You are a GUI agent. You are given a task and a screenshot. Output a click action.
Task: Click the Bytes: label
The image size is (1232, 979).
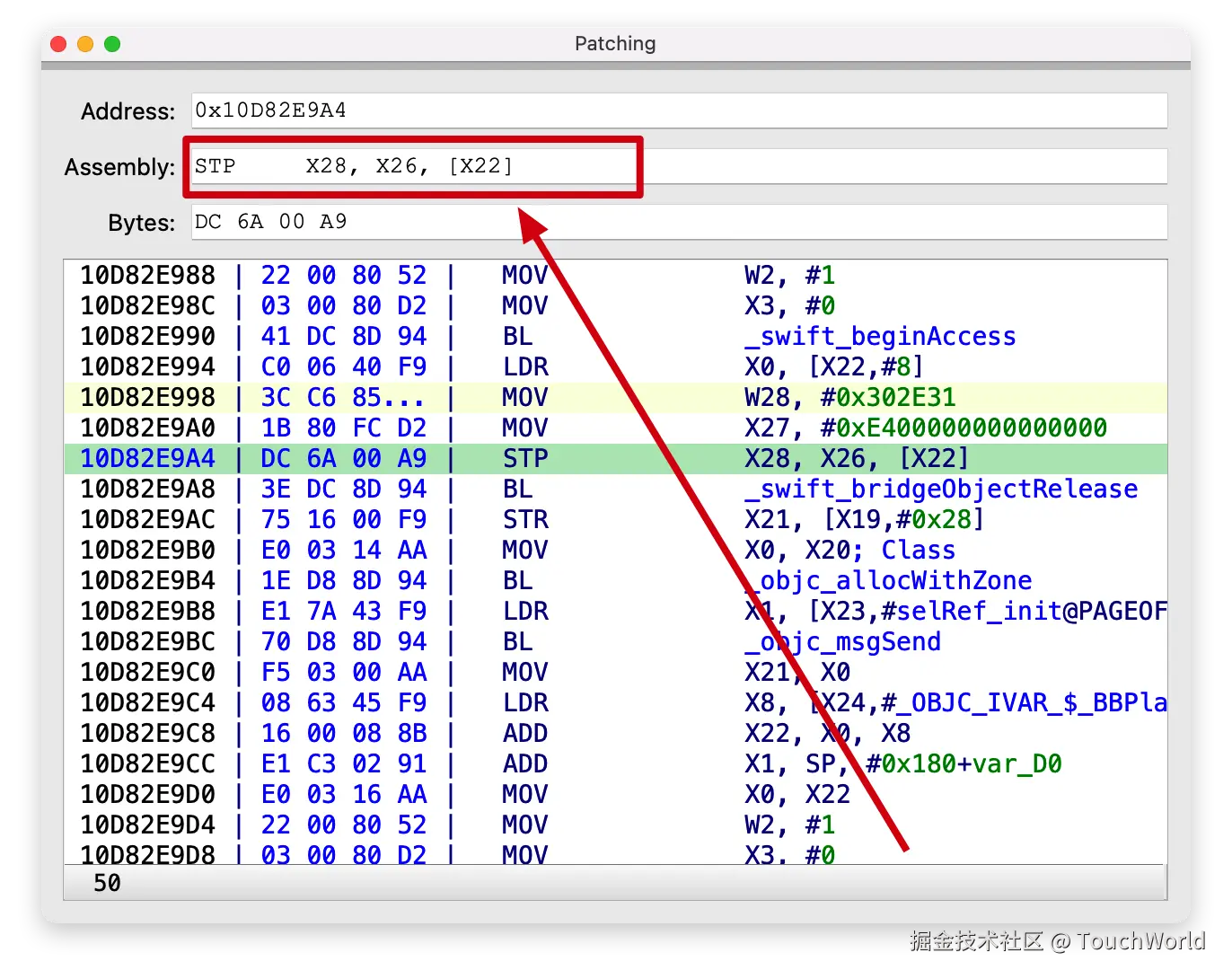click(x=142, y=223)
